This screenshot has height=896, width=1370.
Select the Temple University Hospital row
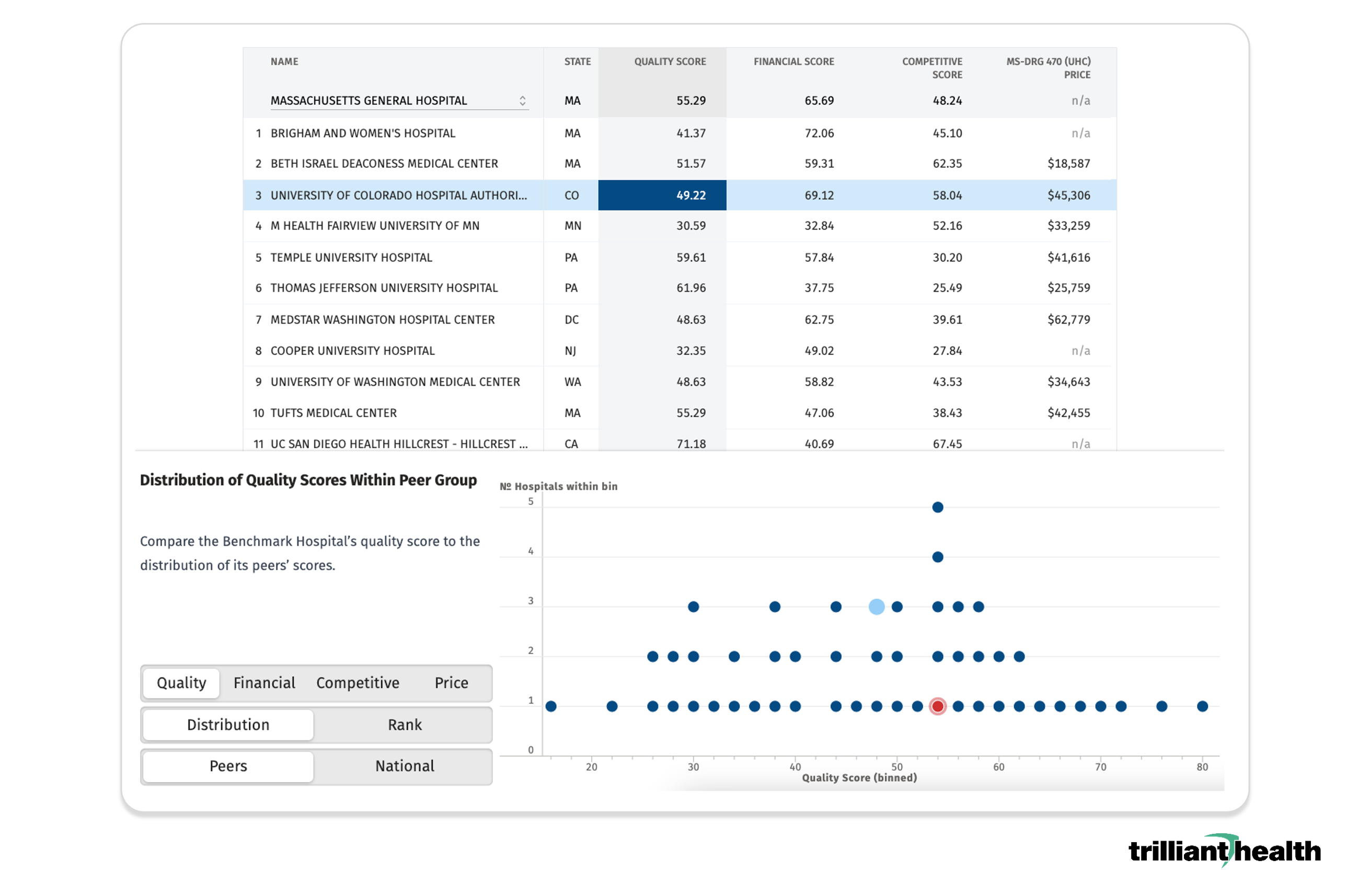(x=679, y=257)
